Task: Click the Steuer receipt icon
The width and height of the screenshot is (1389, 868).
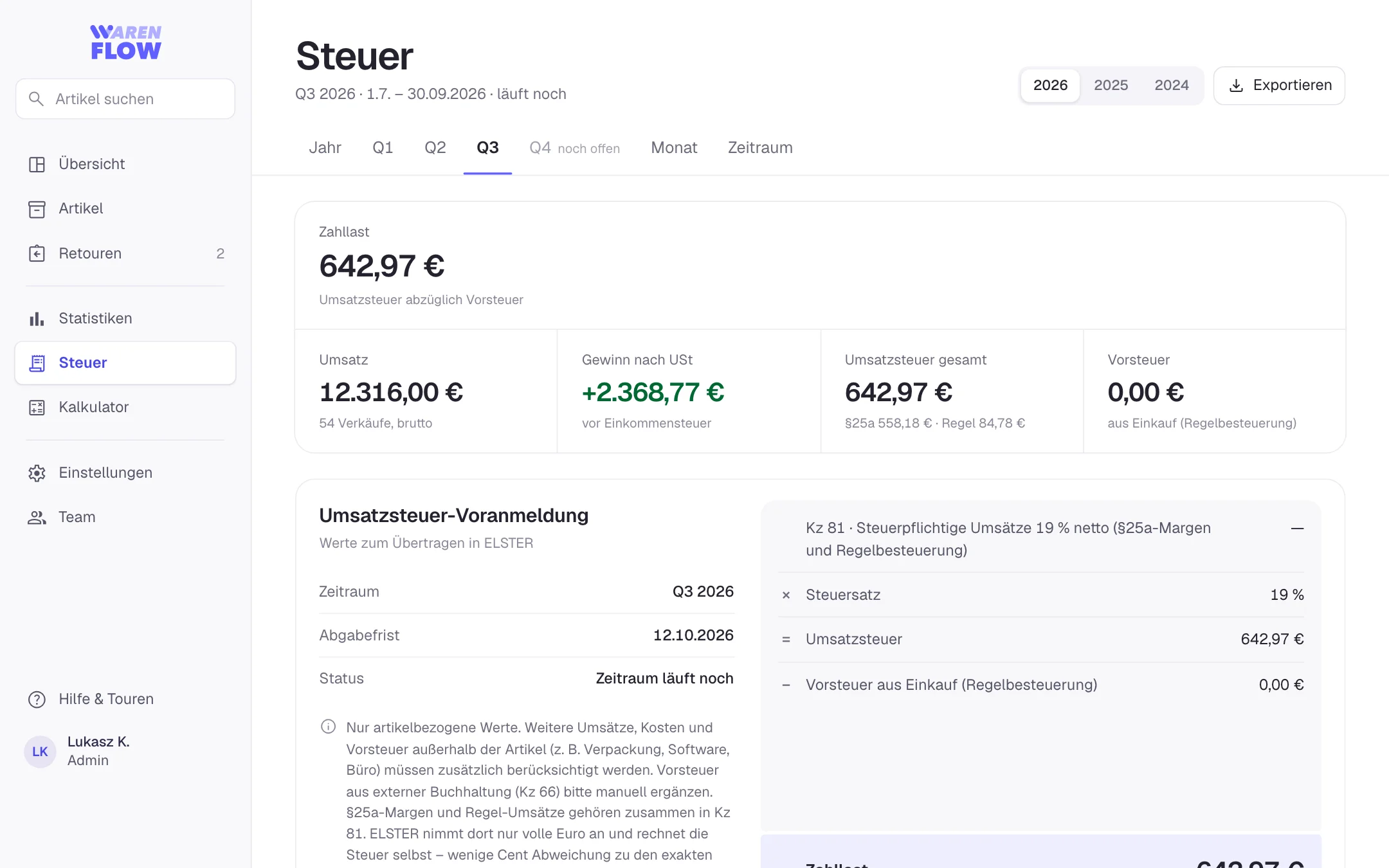Action: tap(37, 363)
